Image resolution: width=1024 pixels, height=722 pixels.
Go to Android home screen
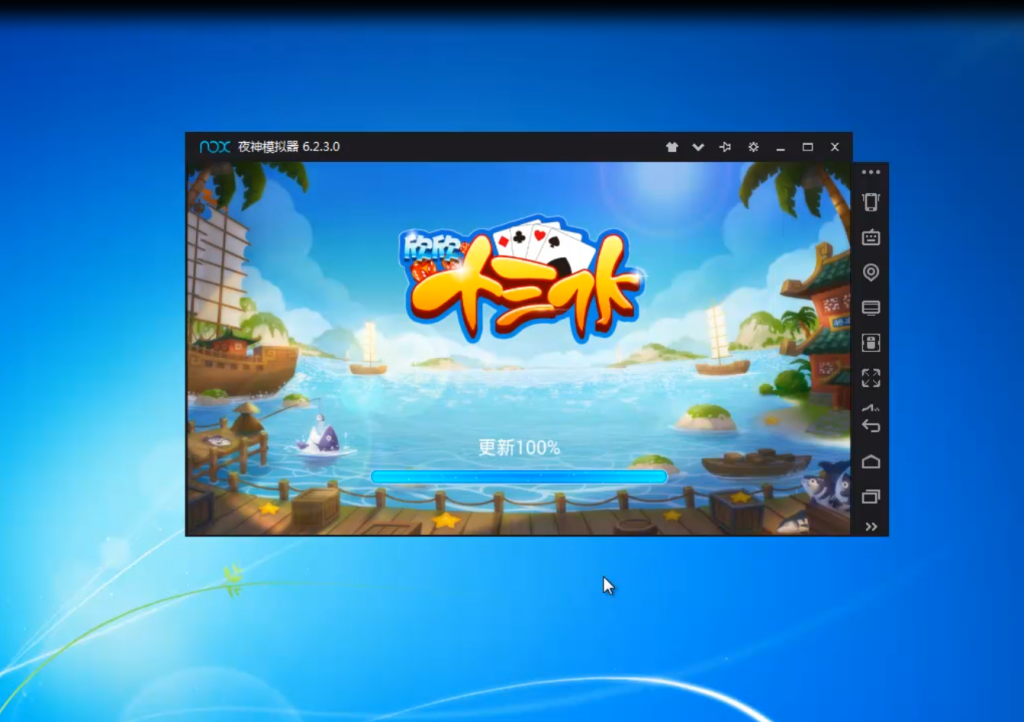click(871, 462)
